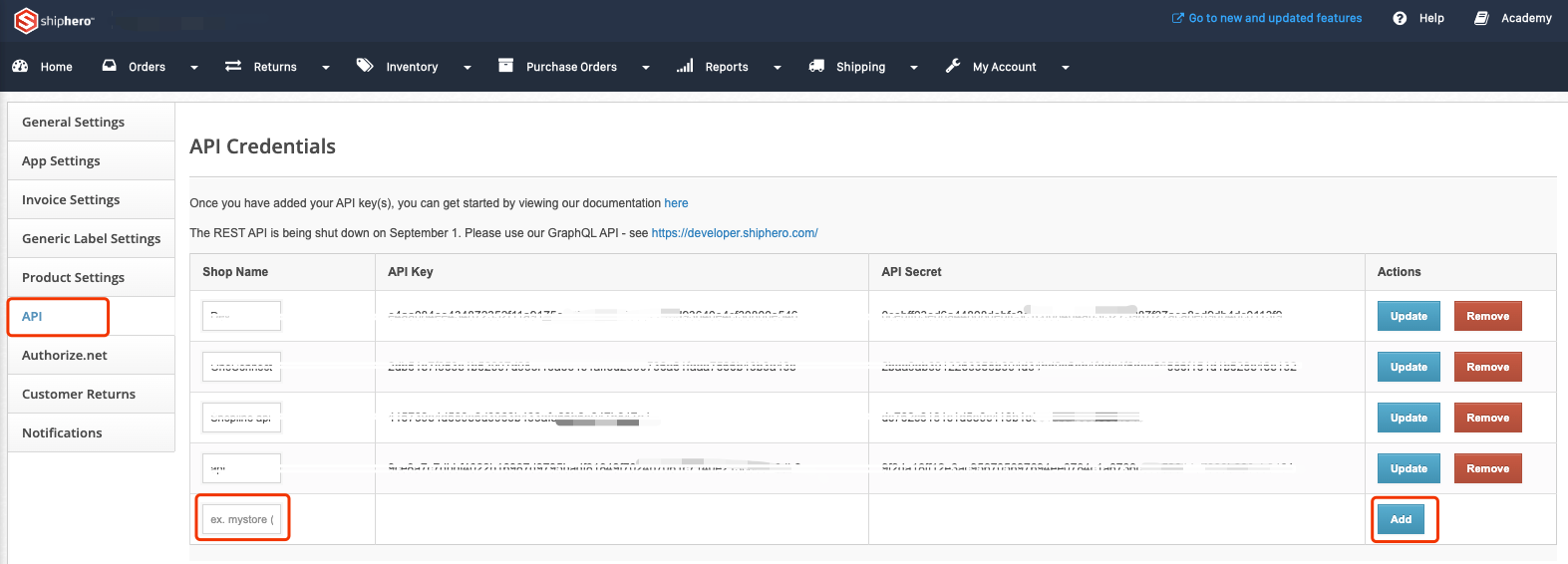The height and width of the screenshot is (564, 1568).
Task: Expand the Orders dropdown arrow
Action: 194,68
